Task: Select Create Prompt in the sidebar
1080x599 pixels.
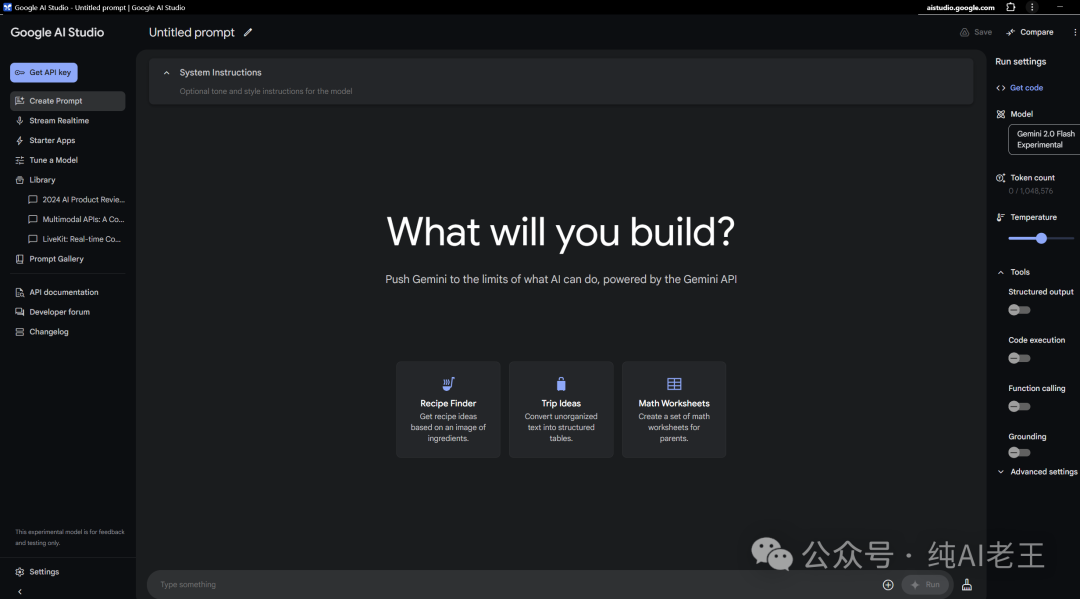Action: click(68, 101)
